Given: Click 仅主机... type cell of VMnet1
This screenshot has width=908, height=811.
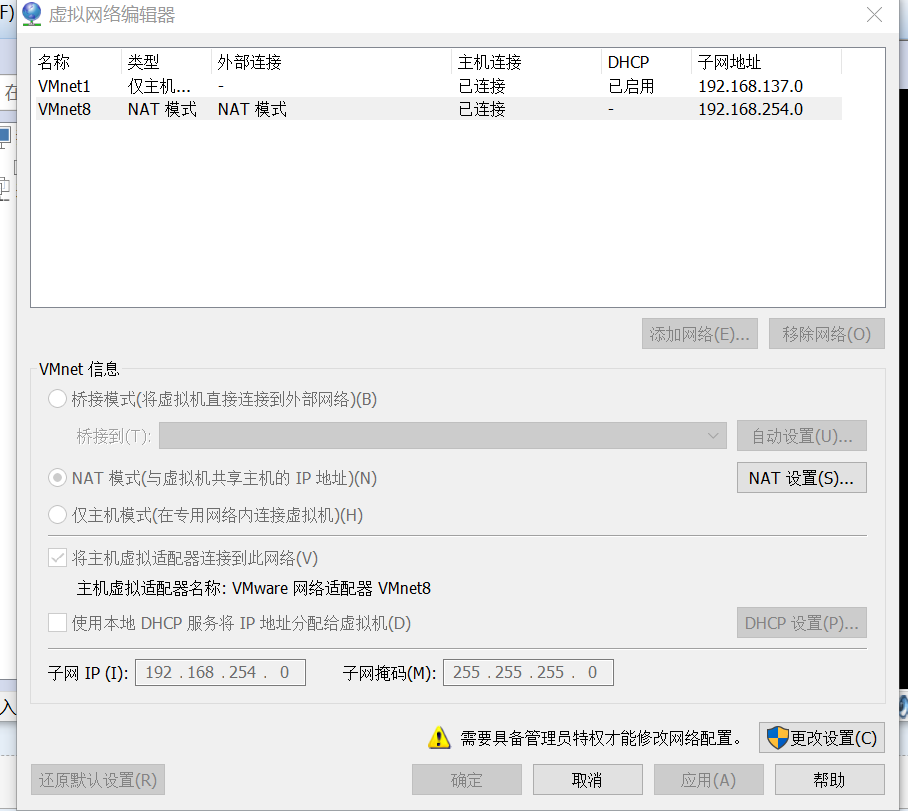Looking at the screenshot, I should tap(159, 86).
